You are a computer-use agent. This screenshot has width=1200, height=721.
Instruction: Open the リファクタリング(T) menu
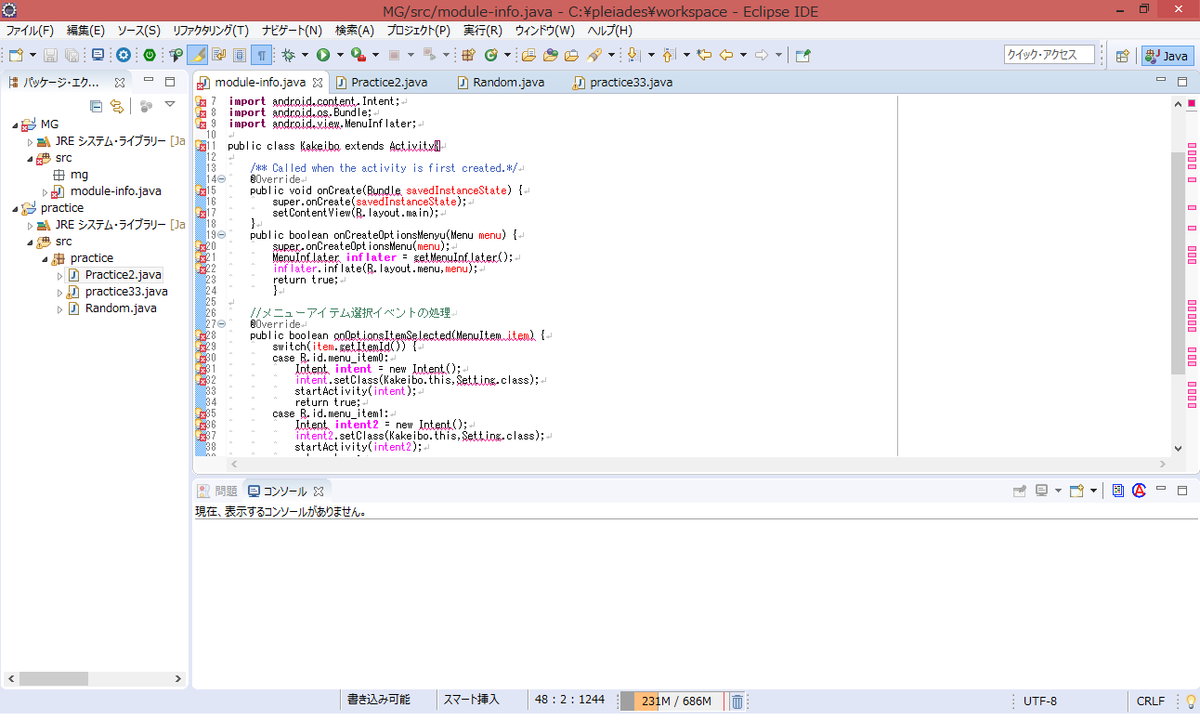(x=210, y=30)
